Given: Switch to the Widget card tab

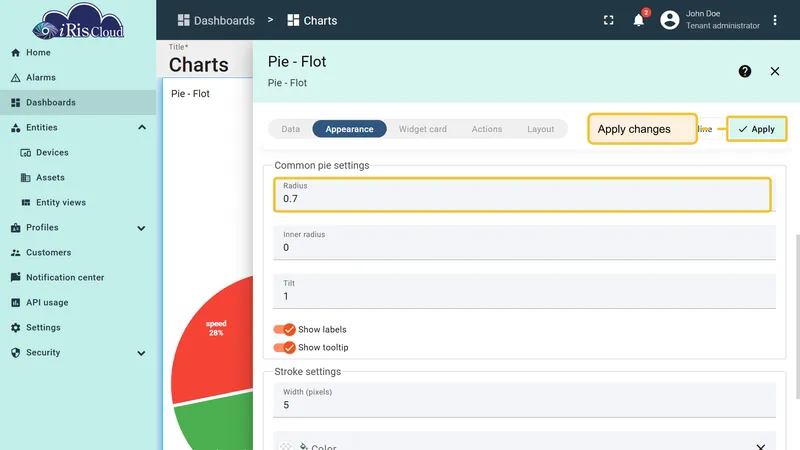Looking at the screenshot, I should (x=422, y=129).
